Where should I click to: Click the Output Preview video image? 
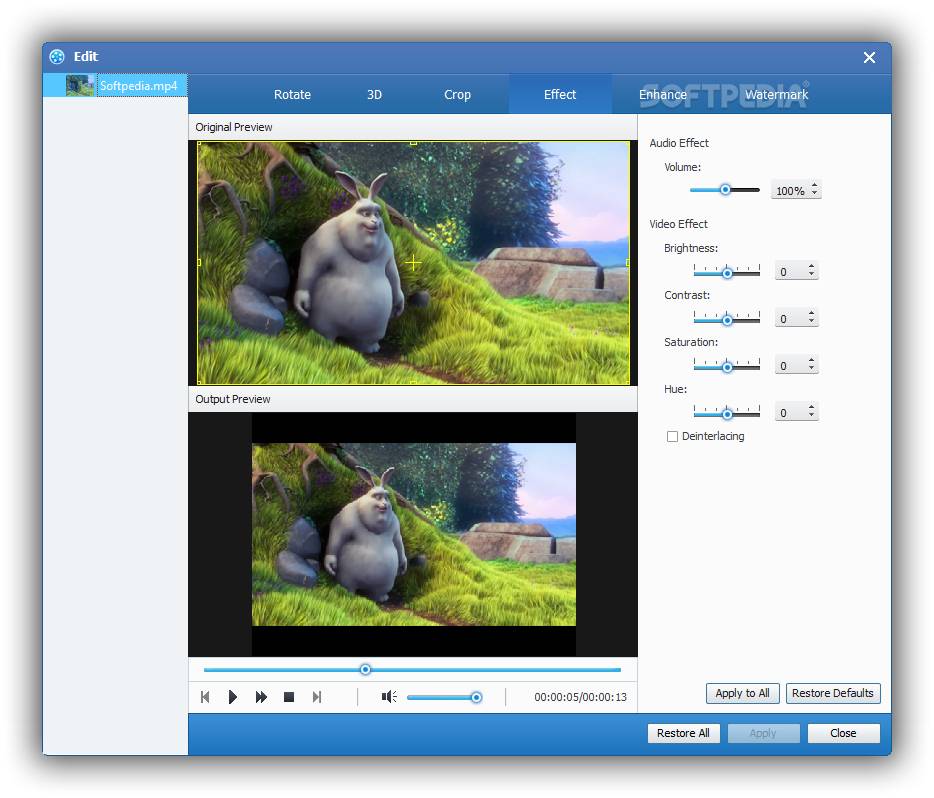(x=414, y=534)
